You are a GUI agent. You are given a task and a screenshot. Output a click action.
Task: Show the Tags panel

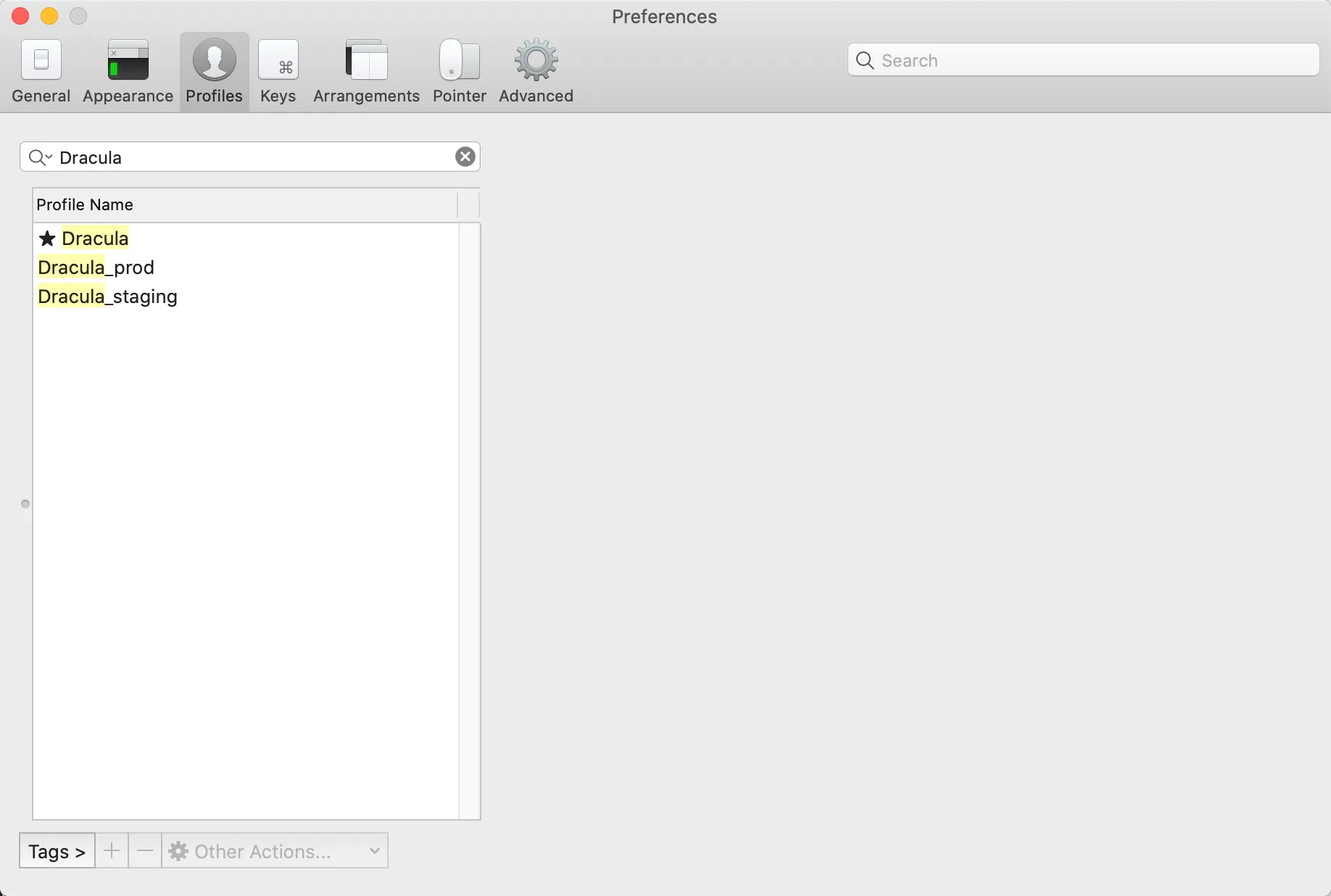click(x=57, y=851)
